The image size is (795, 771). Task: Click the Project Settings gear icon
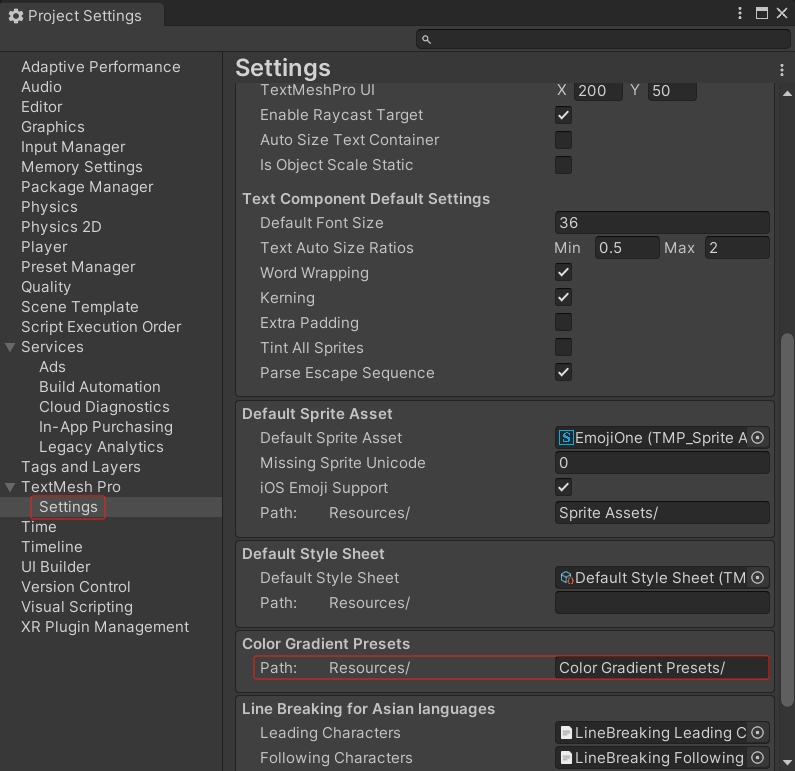15,16
